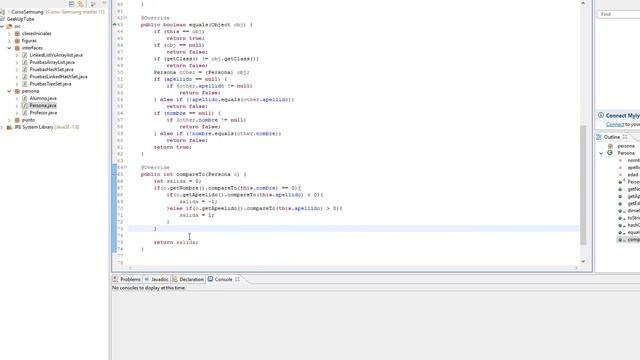This screenshot has width=640, height=360.
Task: Click the figuras package icon
Action: [x=17, y=41]
